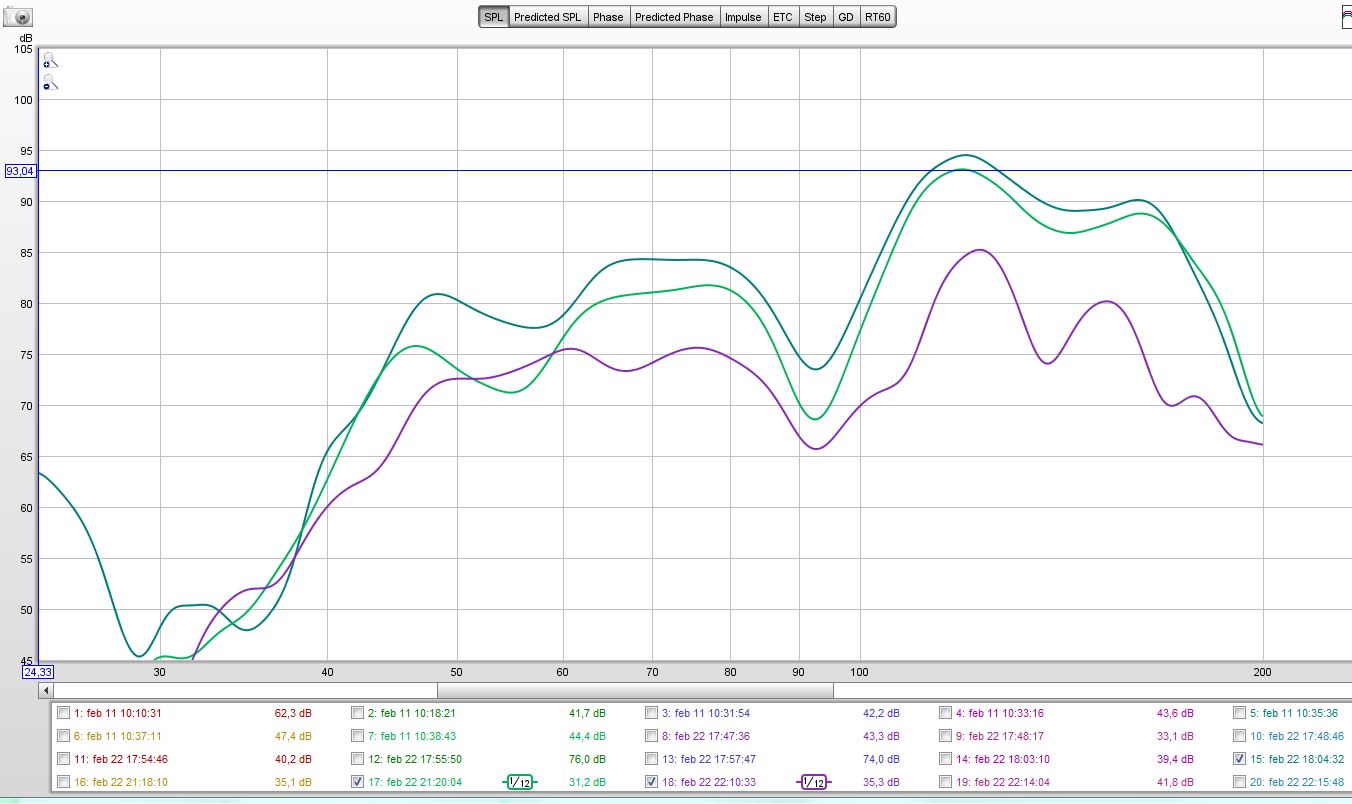Uncheck measurement 17: feb 22 21:20:04

click(358, 782)
